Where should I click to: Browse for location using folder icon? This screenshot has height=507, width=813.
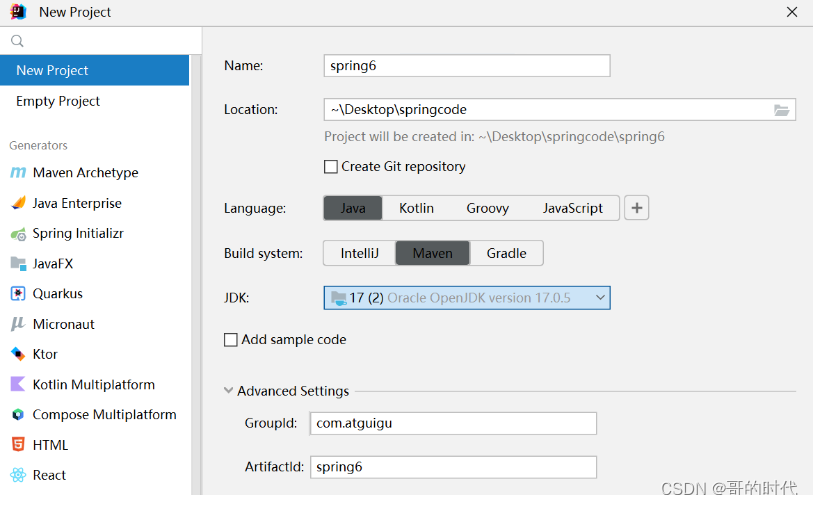pos(782,110)
